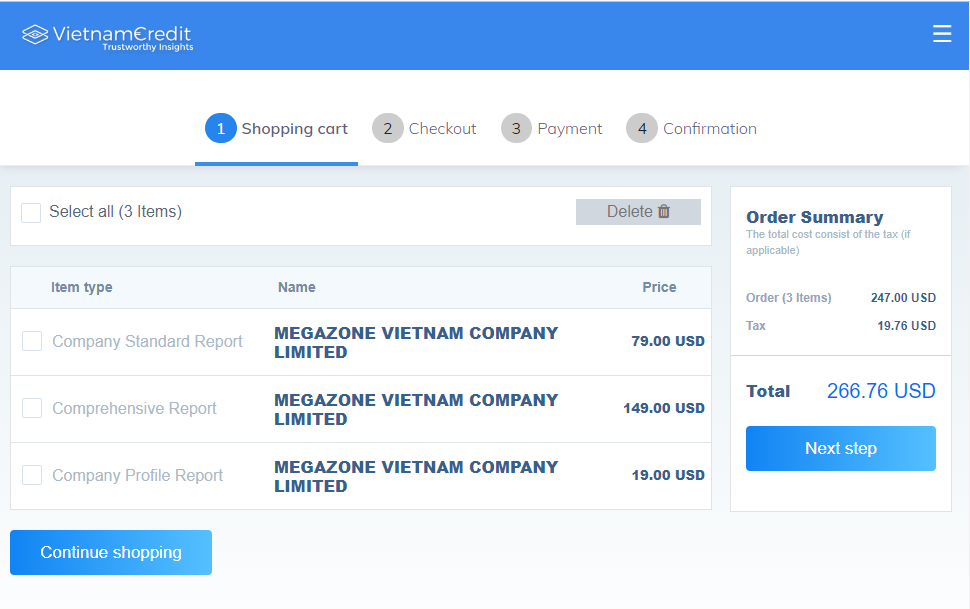
Task: Click the Tax label in Order Summary
Action: [755, 326]
